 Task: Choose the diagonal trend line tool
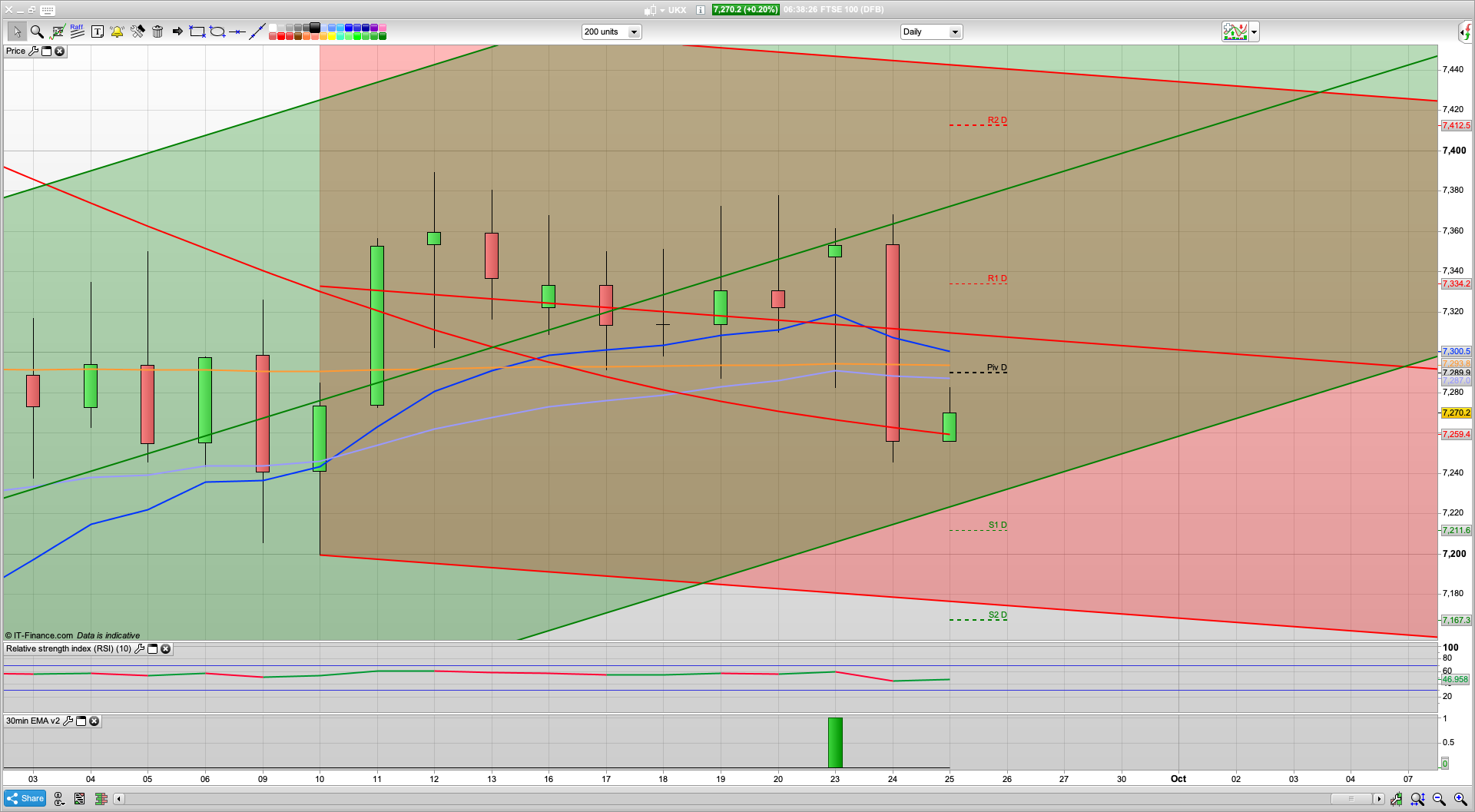257,31
